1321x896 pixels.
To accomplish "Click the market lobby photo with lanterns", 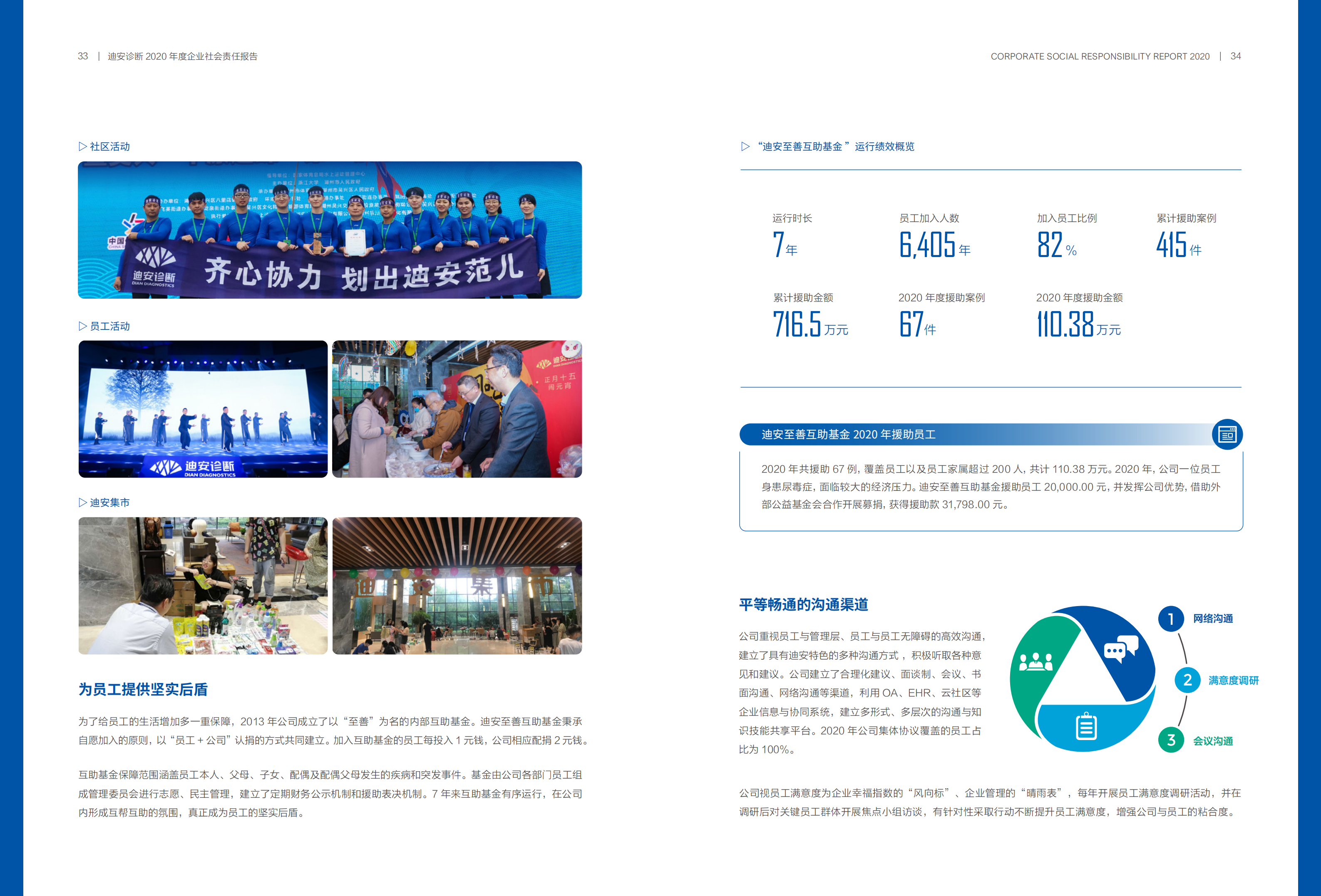I will click(x=457, y=586).
